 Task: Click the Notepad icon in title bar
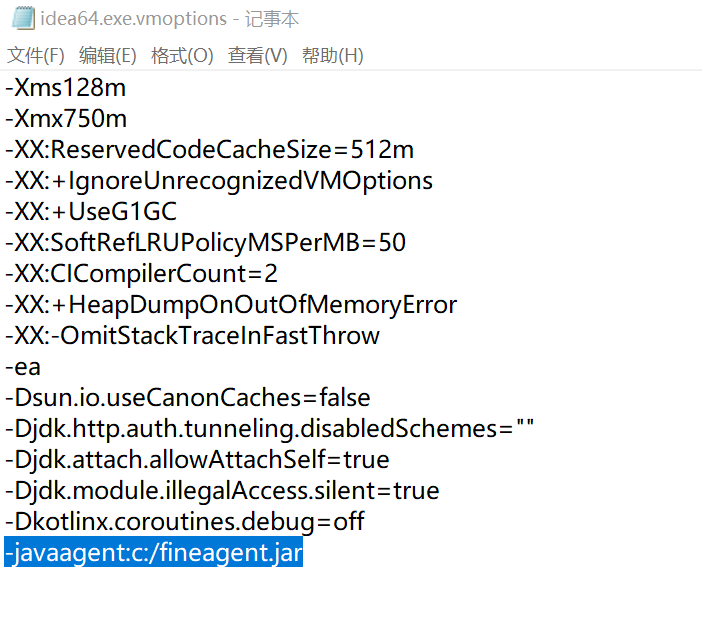tap(20, 19)
